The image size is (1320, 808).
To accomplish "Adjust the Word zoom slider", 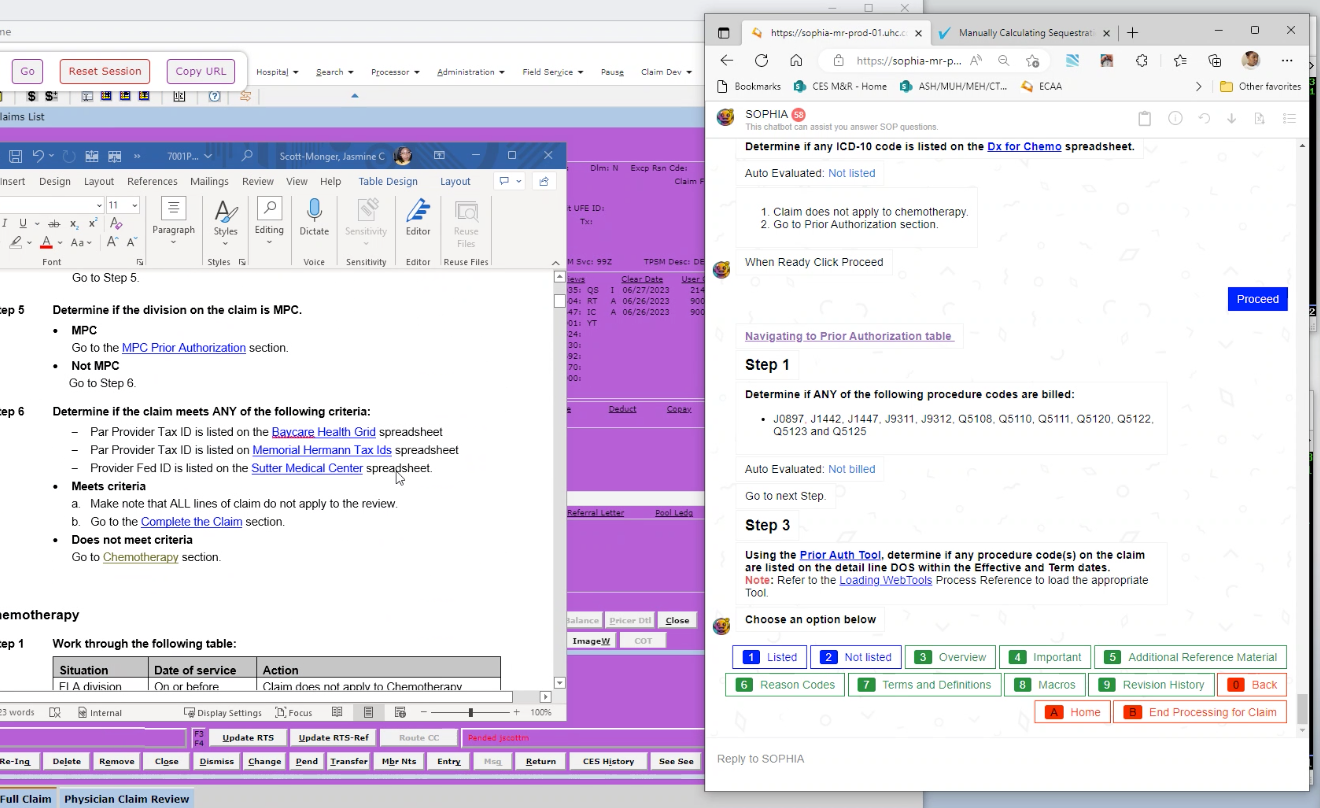I will point(470,712).
